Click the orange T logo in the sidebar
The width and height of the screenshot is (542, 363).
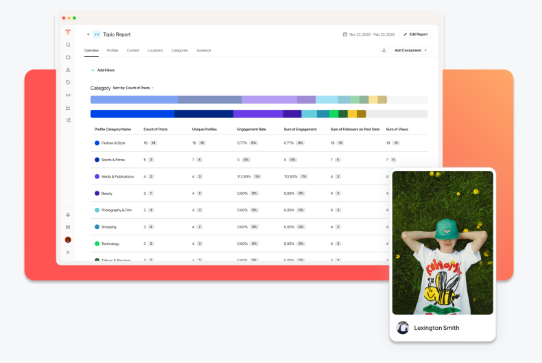pos(68,32)
